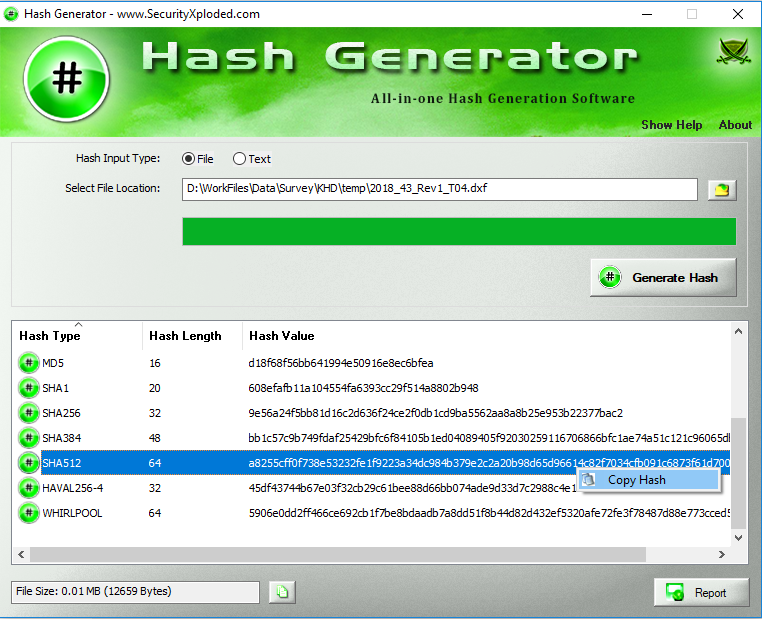Screen dimensions: 762x619
Task: Minimize the Hash Generator window
Action: [647, 14]
